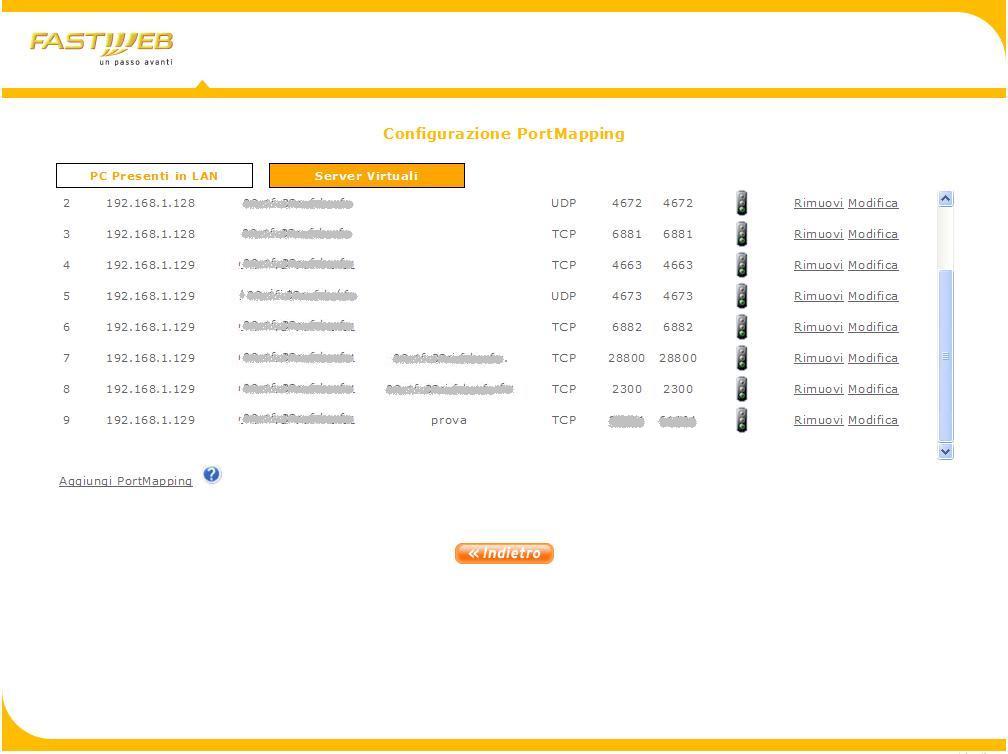Click the traffic light icon on row 6

coord(741,327)
